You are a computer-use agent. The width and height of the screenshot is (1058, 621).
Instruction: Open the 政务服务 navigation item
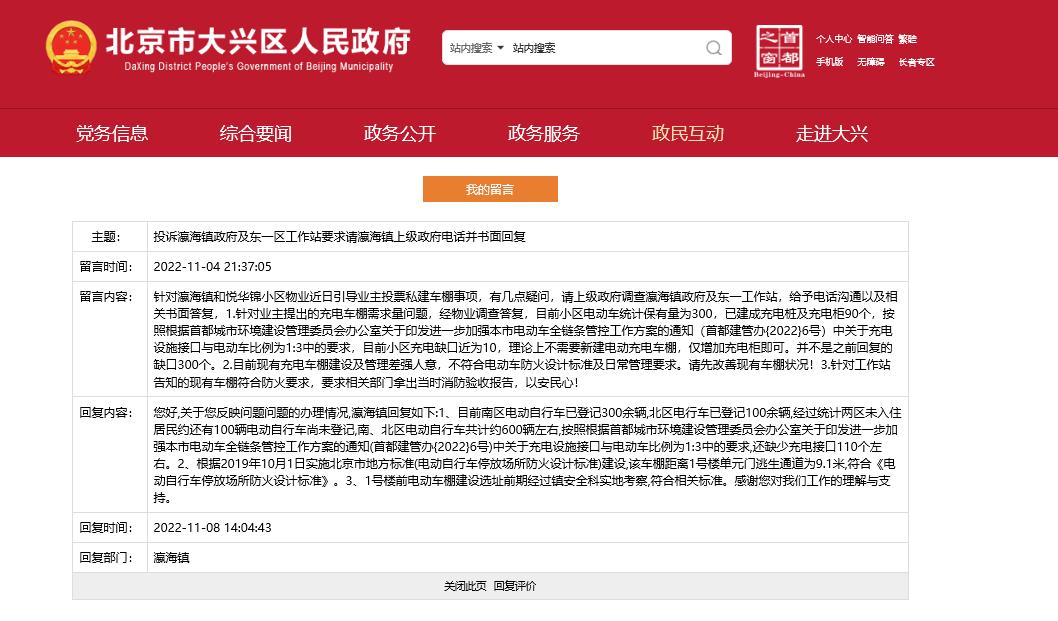[x=544, y=133]
